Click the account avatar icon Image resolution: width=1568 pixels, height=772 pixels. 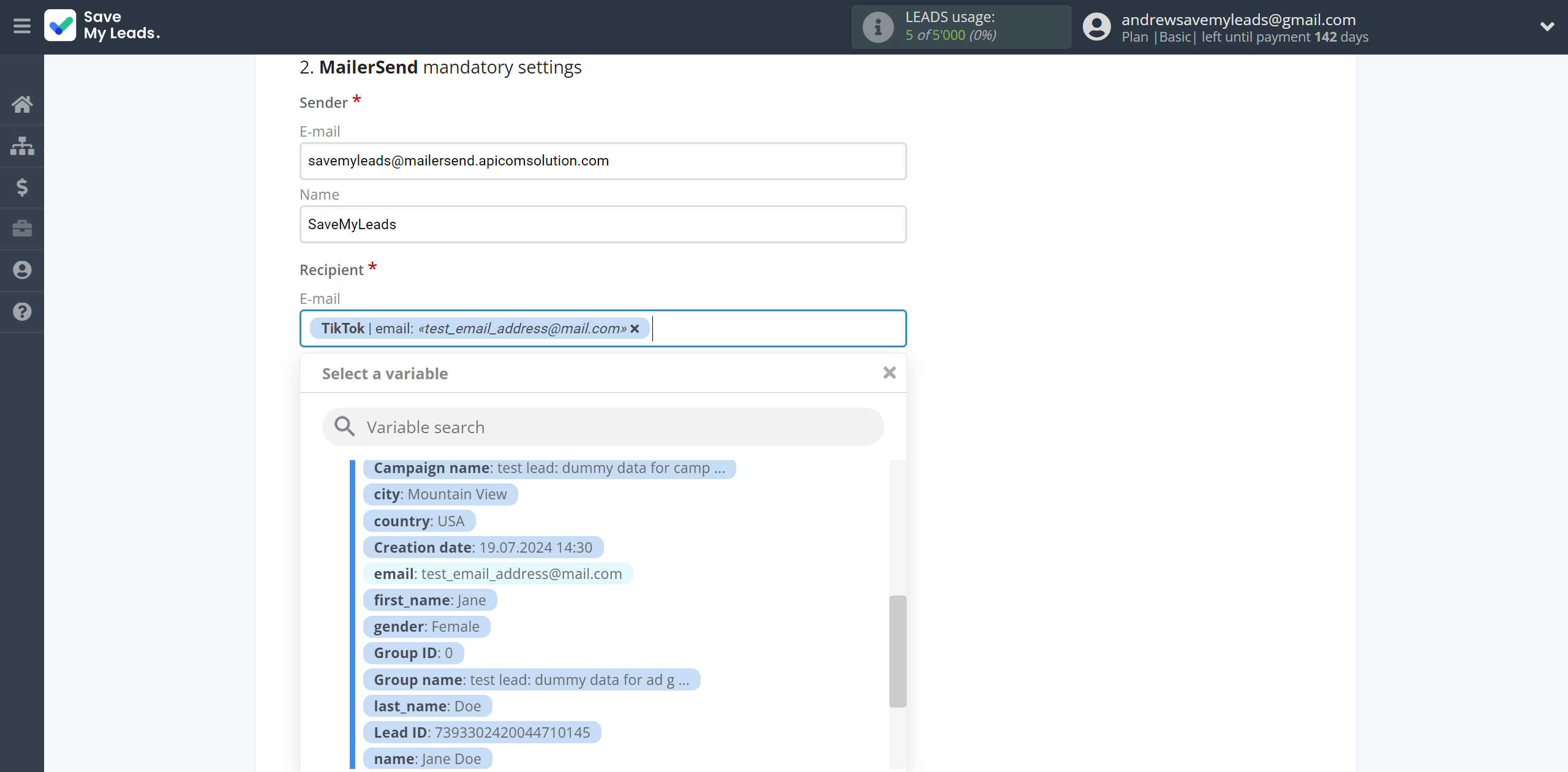pos(1096,27)
